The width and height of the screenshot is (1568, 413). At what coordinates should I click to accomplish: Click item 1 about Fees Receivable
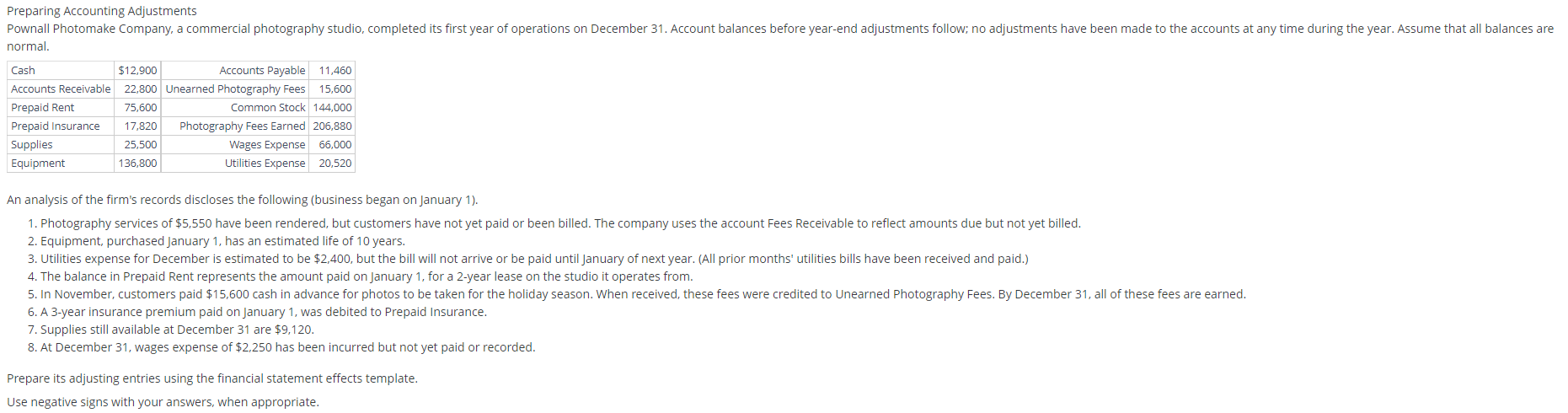(x=554, y=223)
